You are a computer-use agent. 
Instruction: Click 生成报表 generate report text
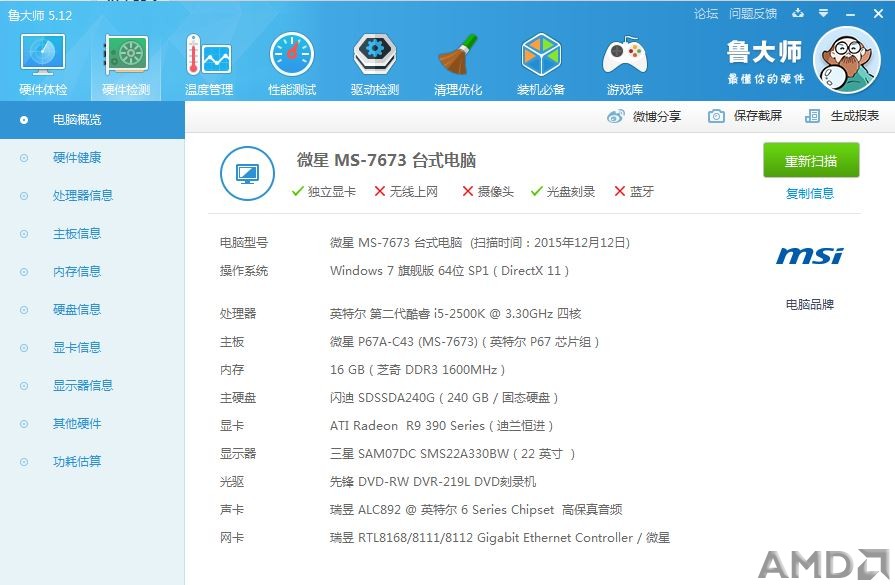854,116
